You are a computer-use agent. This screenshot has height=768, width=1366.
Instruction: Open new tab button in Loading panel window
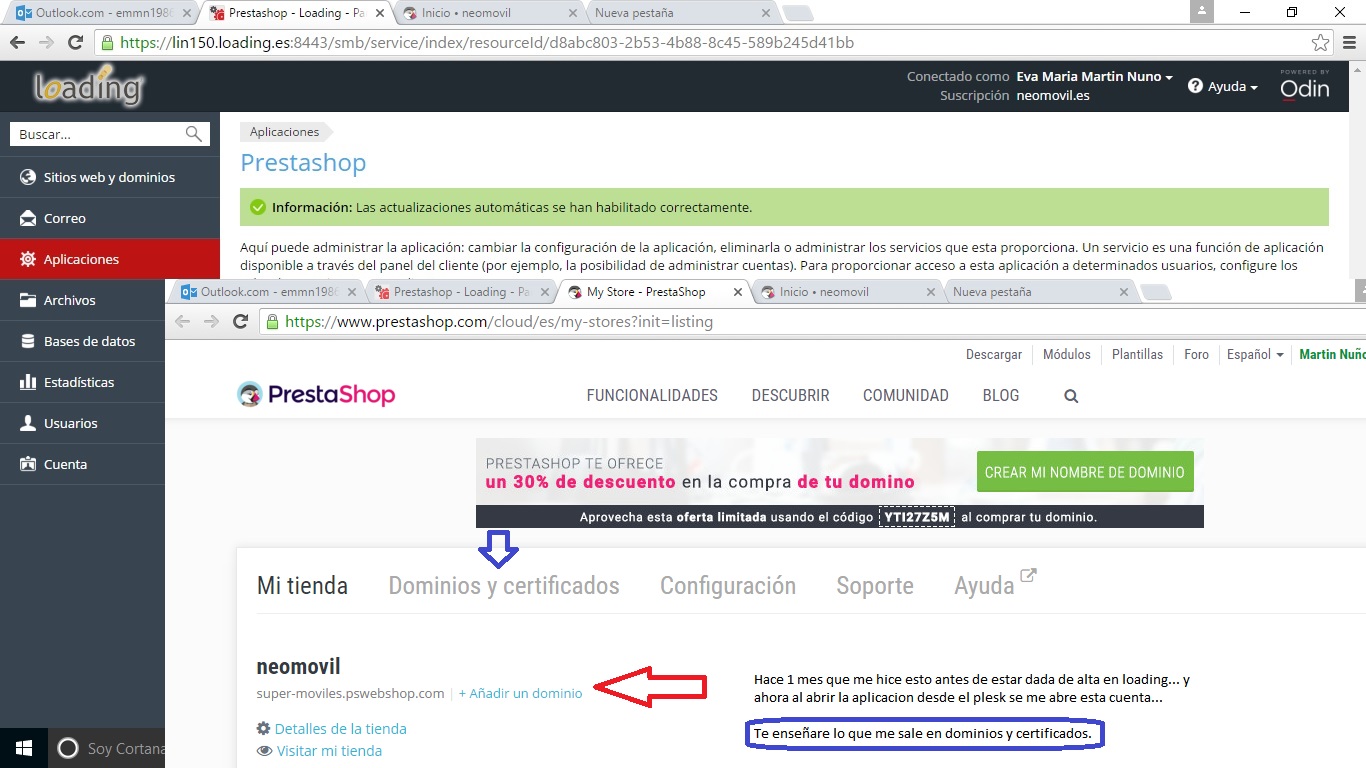[x=797, y=13]
